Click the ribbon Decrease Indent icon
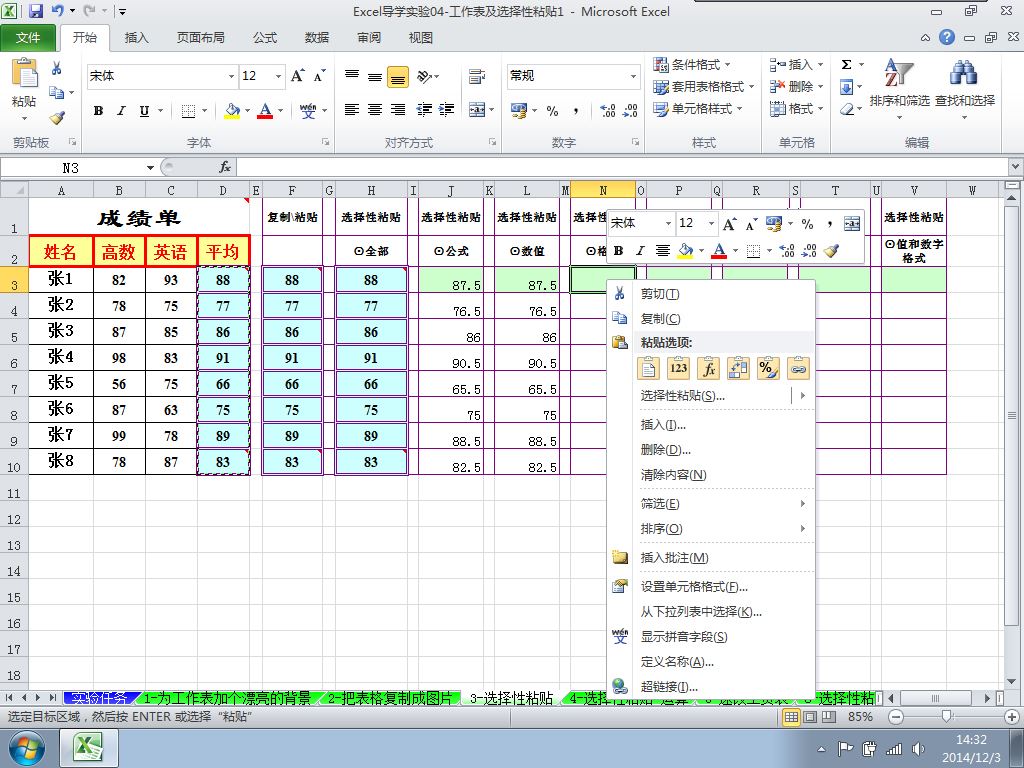 (x=424, y=110)
